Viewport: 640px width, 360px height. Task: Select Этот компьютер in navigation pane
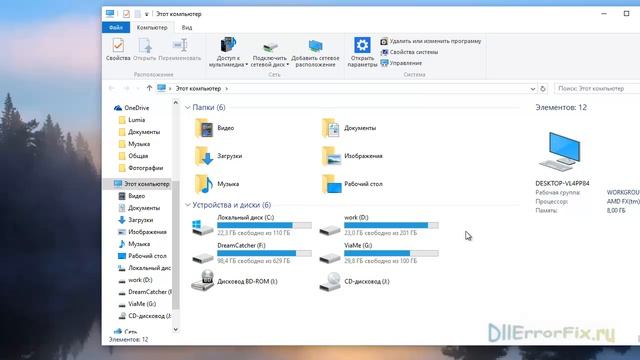click(x=141, y=184)
